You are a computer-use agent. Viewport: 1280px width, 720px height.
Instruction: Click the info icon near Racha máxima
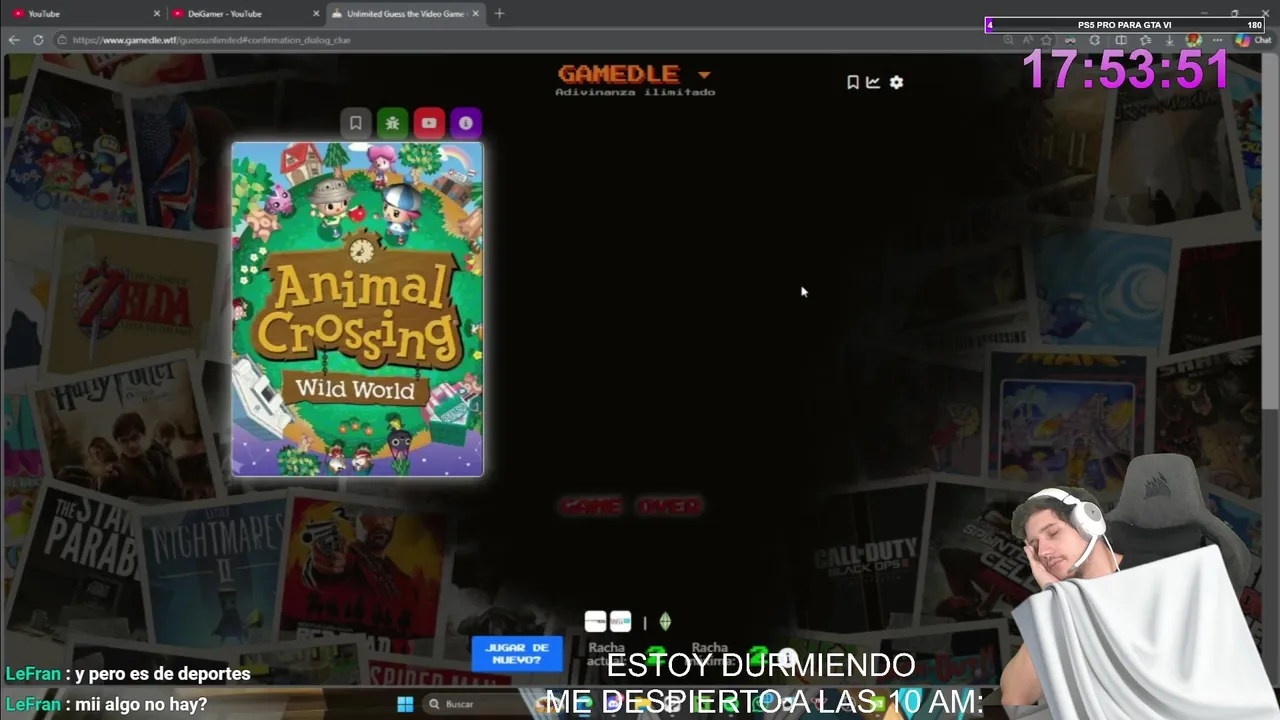788,657
